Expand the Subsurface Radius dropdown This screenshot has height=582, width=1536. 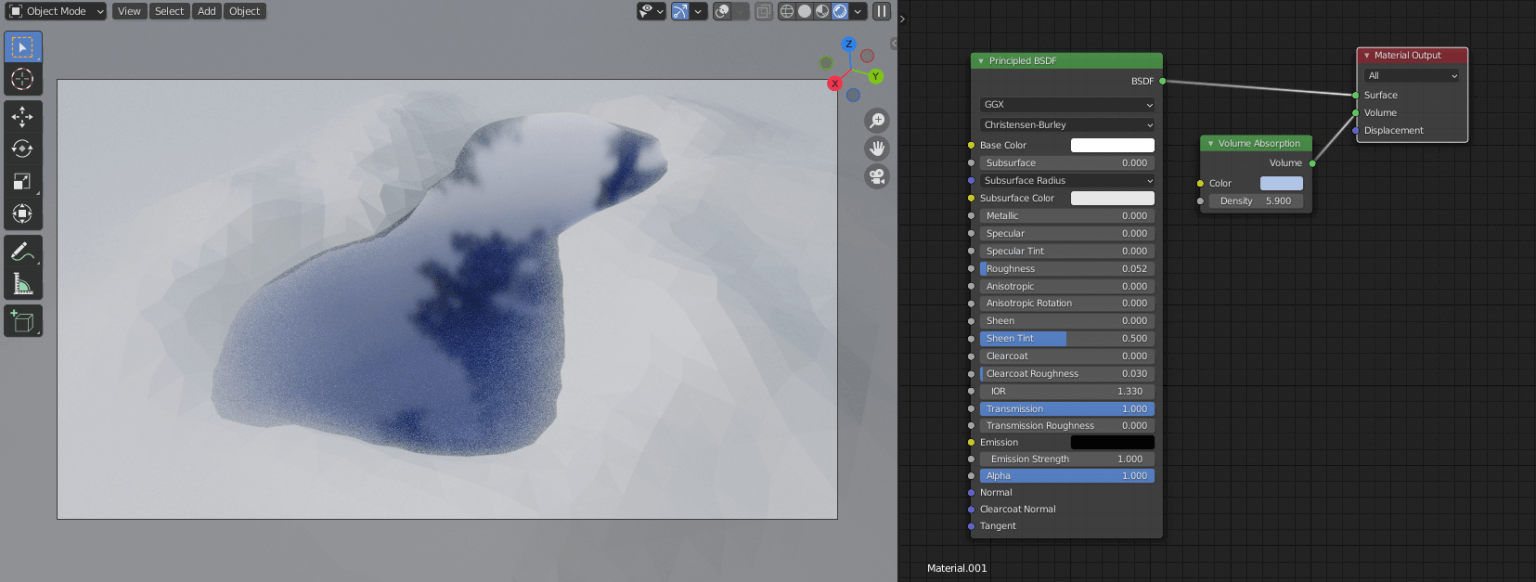(x=1067, y=181)
